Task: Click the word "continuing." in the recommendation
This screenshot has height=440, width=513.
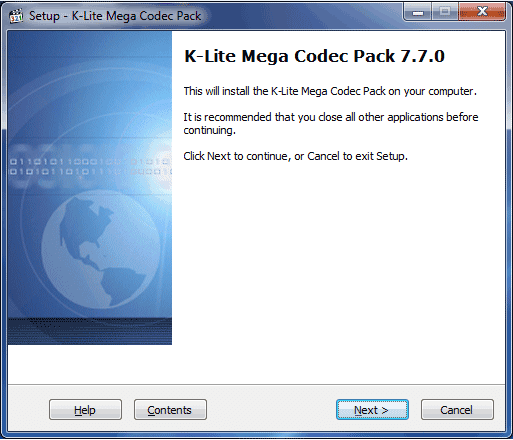Action: point(209,130)
